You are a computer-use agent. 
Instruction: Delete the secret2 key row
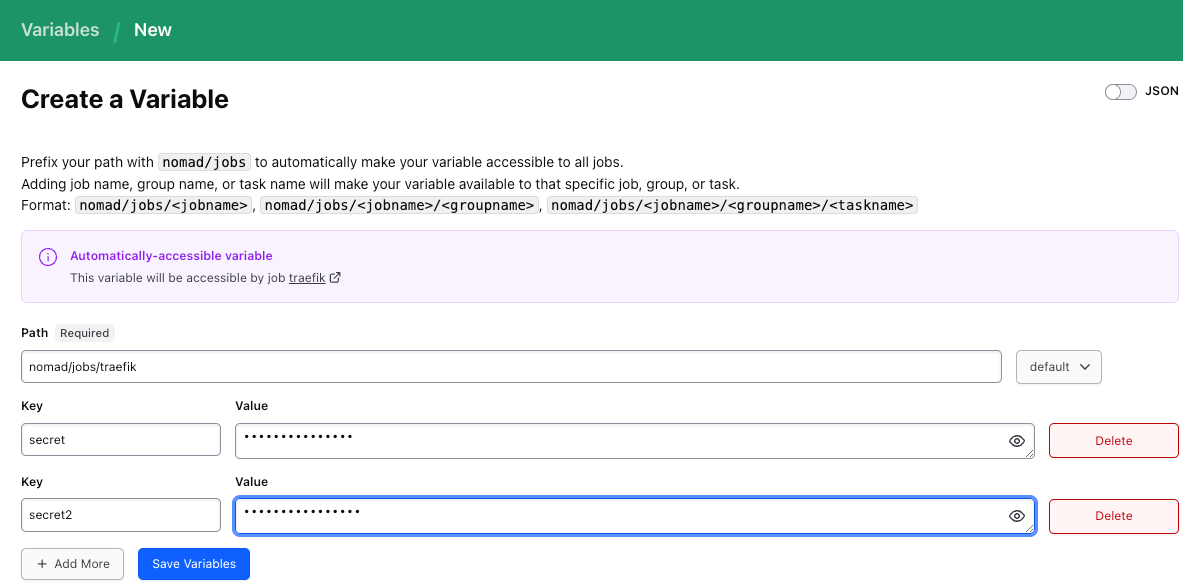tap(1113, 516)
